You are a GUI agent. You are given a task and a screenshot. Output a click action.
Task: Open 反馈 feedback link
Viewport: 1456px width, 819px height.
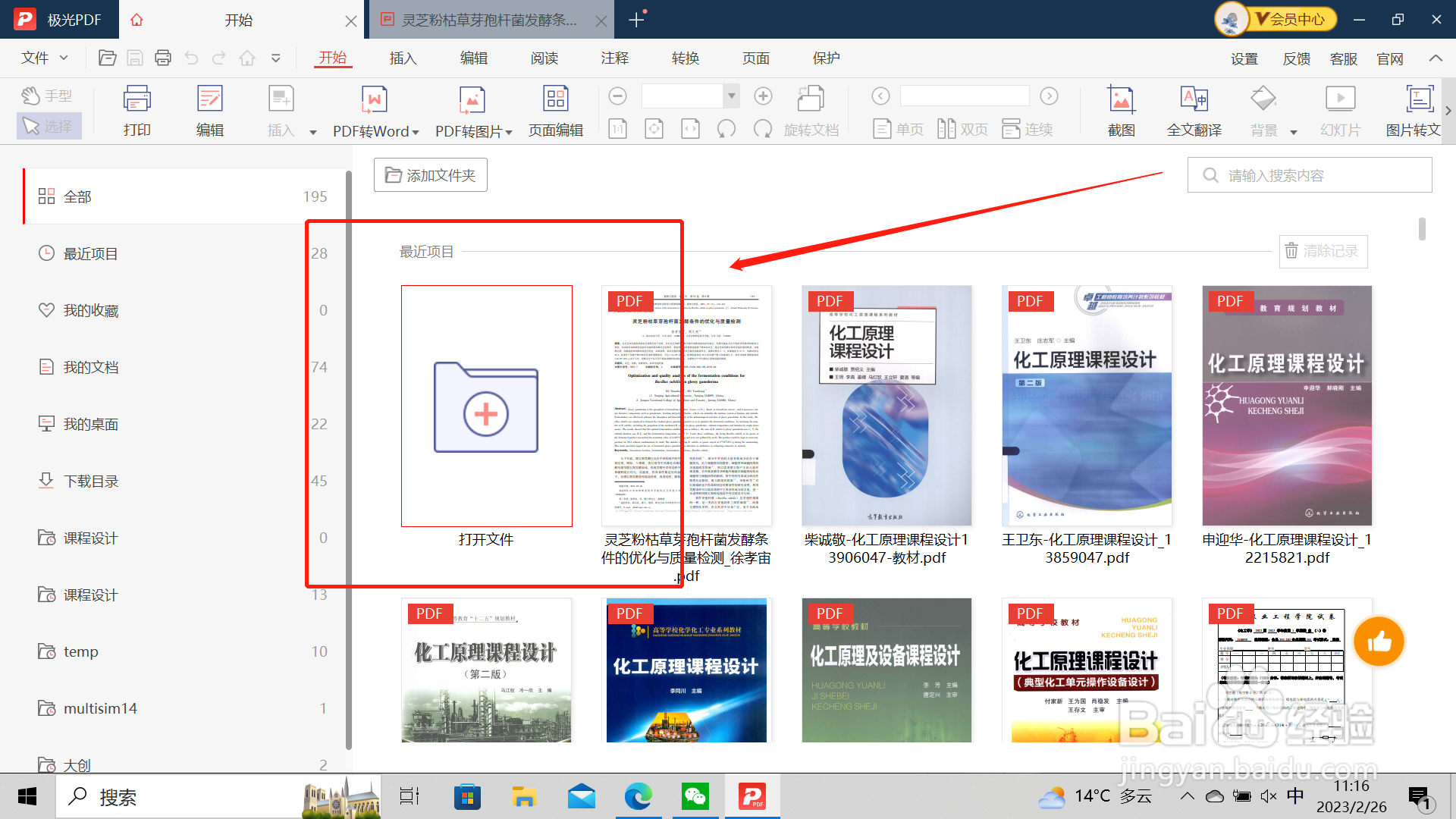1297,59
